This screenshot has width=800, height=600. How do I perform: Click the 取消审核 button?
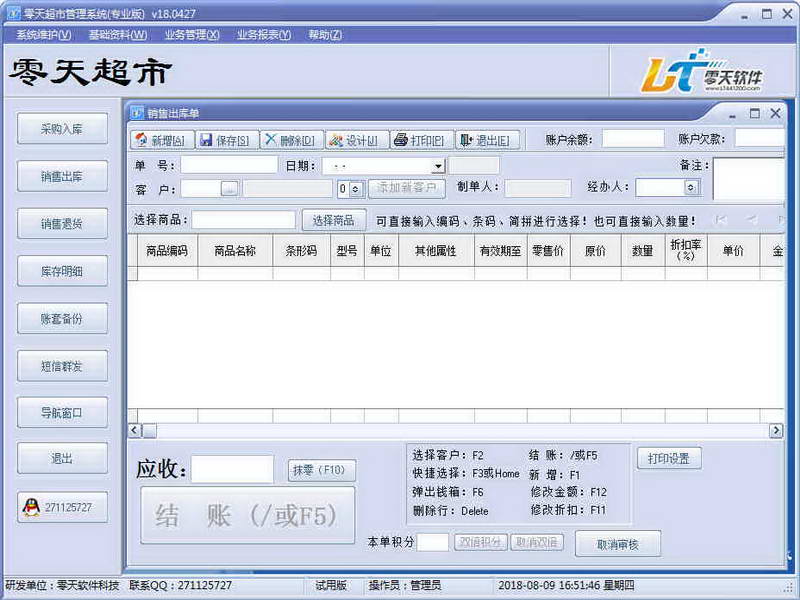618,544
